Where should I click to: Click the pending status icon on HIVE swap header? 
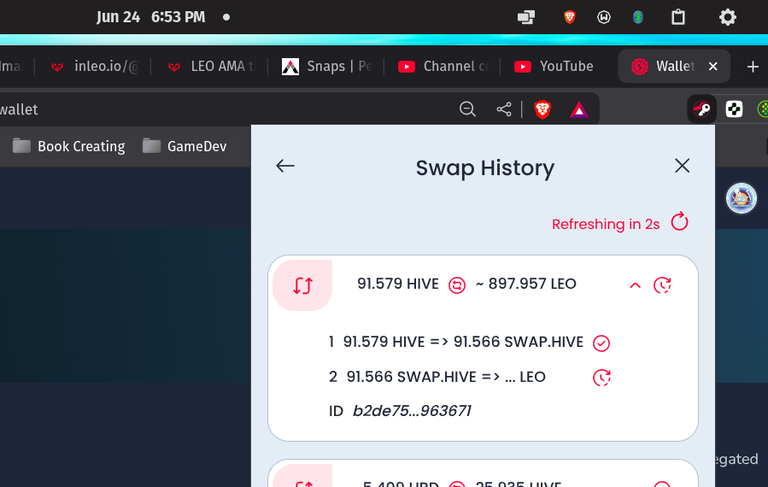coord(662,285)
